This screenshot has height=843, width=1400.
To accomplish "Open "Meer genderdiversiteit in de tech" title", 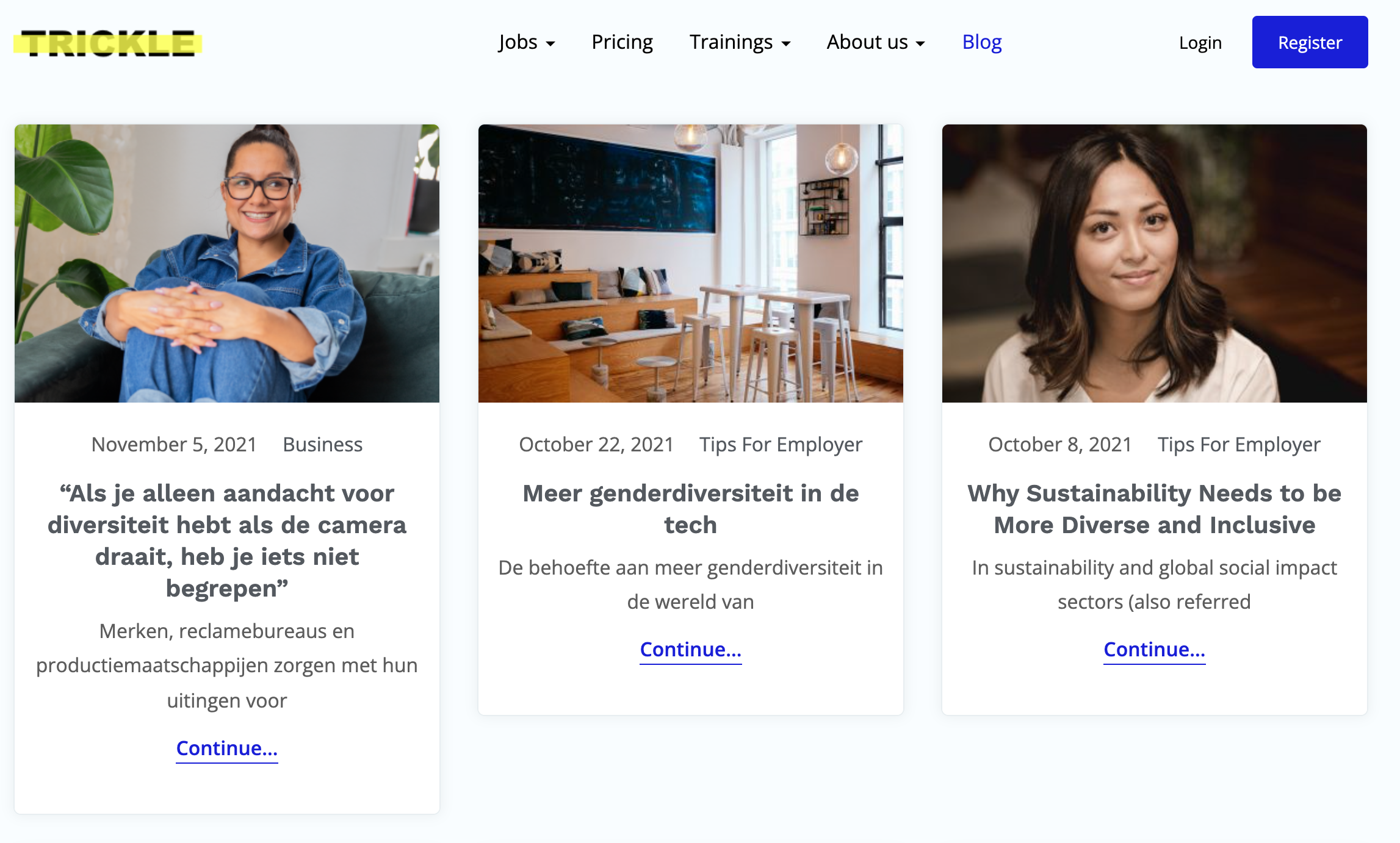I will coord(691,509).
